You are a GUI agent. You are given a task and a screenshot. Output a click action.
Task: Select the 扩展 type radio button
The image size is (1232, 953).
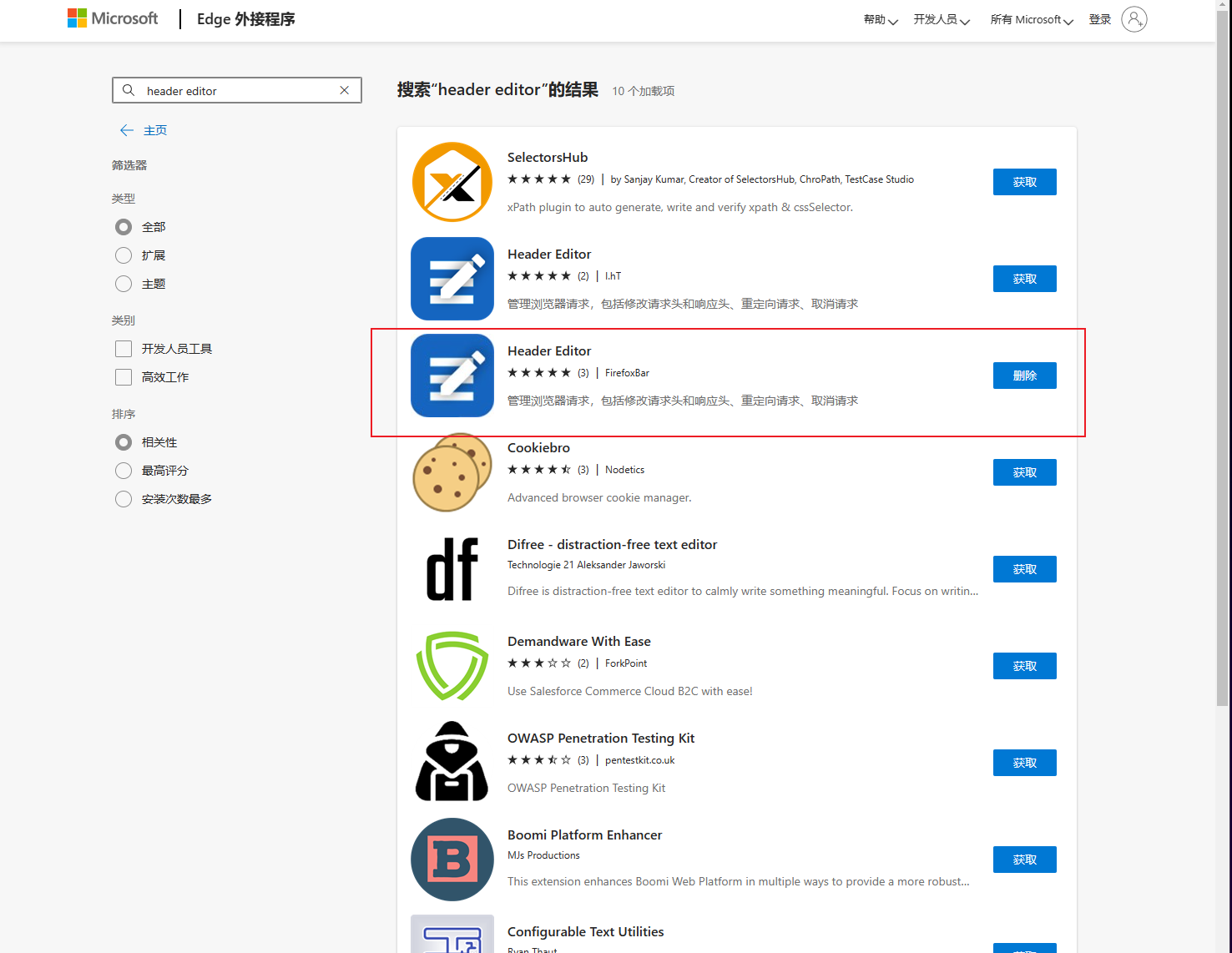click(x=124, y=255)
